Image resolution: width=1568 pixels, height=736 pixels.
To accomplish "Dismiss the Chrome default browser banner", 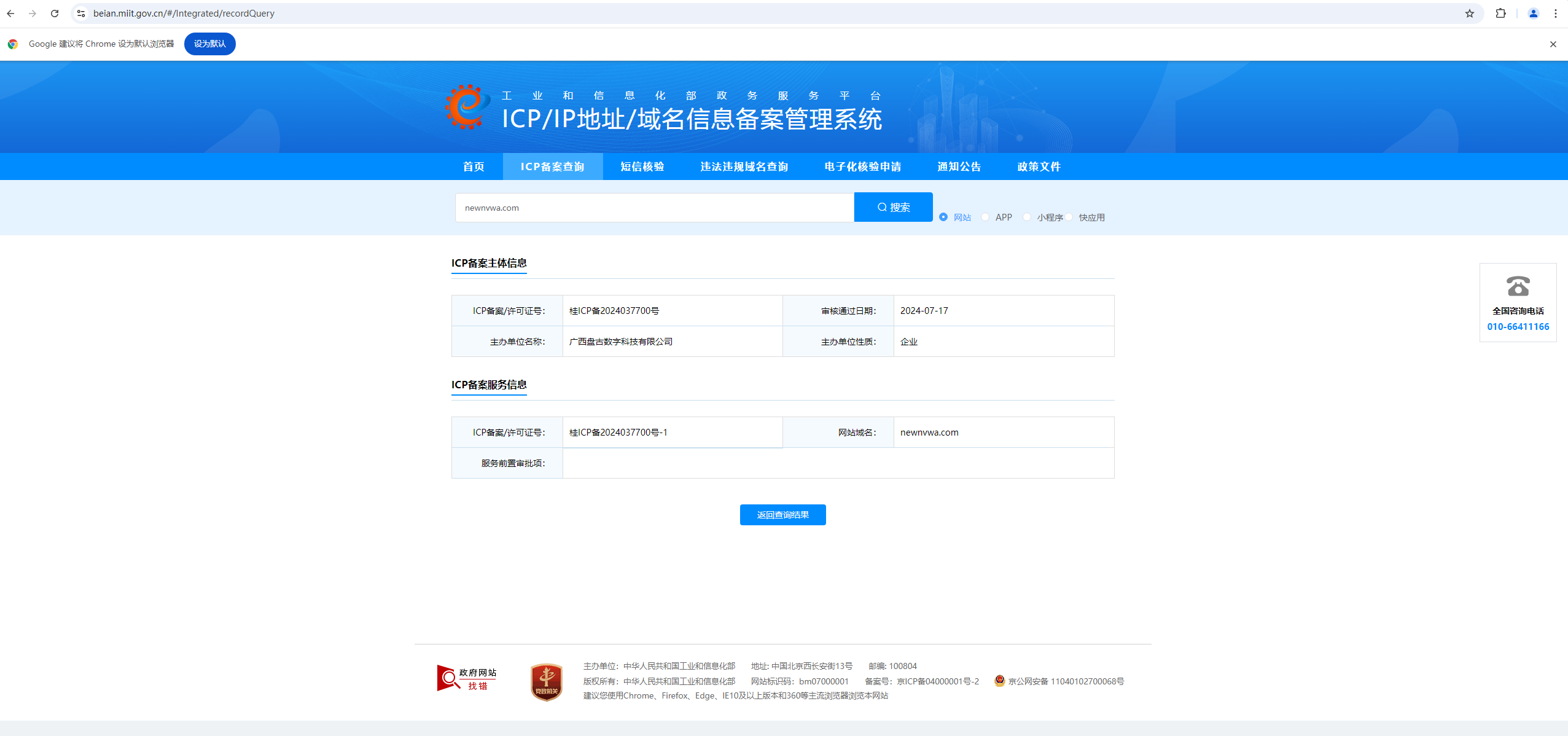I will (1553, 44).
